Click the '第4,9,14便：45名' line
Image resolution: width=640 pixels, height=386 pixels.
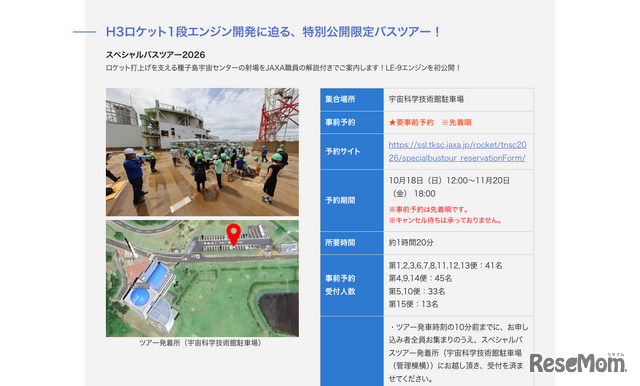[420, 279]
